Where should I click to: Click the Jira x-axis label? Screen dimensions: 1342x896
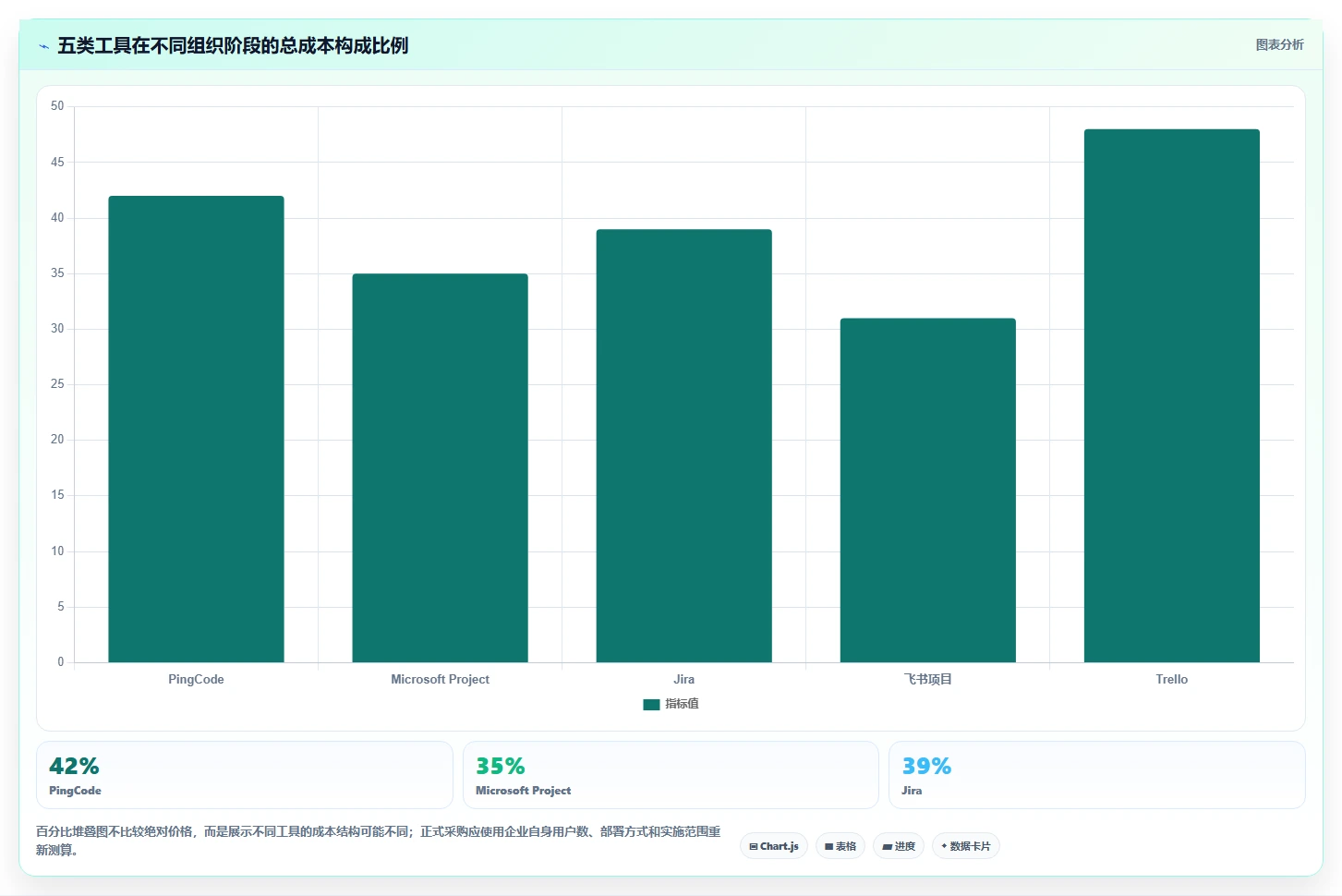683,679
